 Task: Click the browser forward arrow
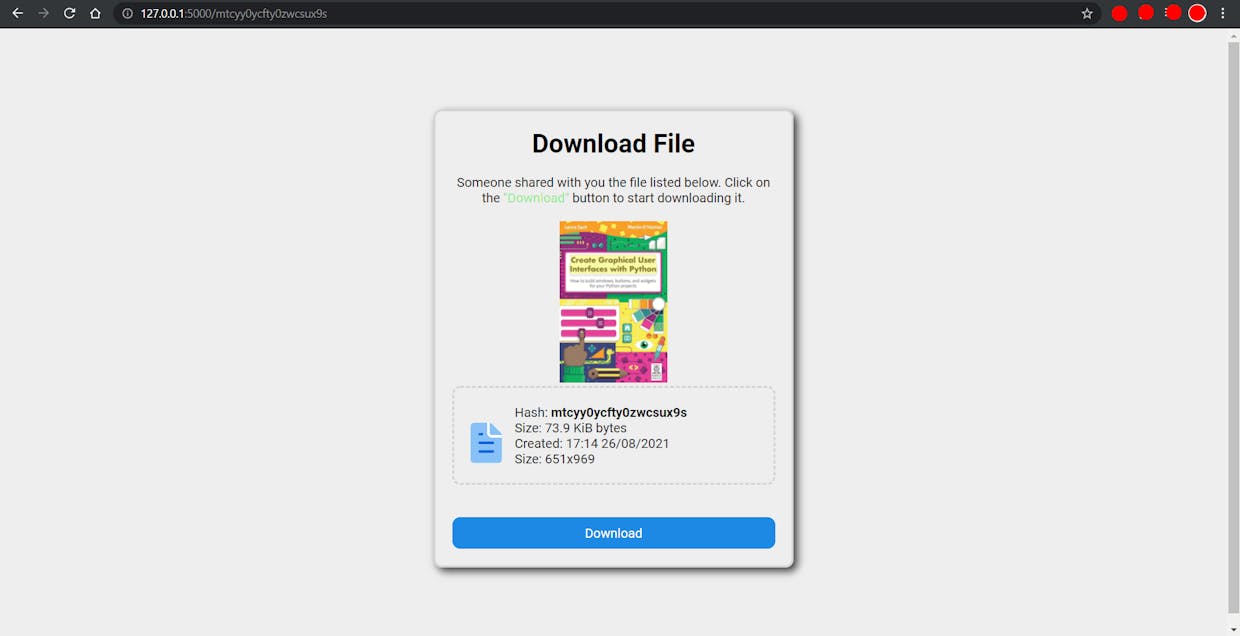(x=43, y=13)
